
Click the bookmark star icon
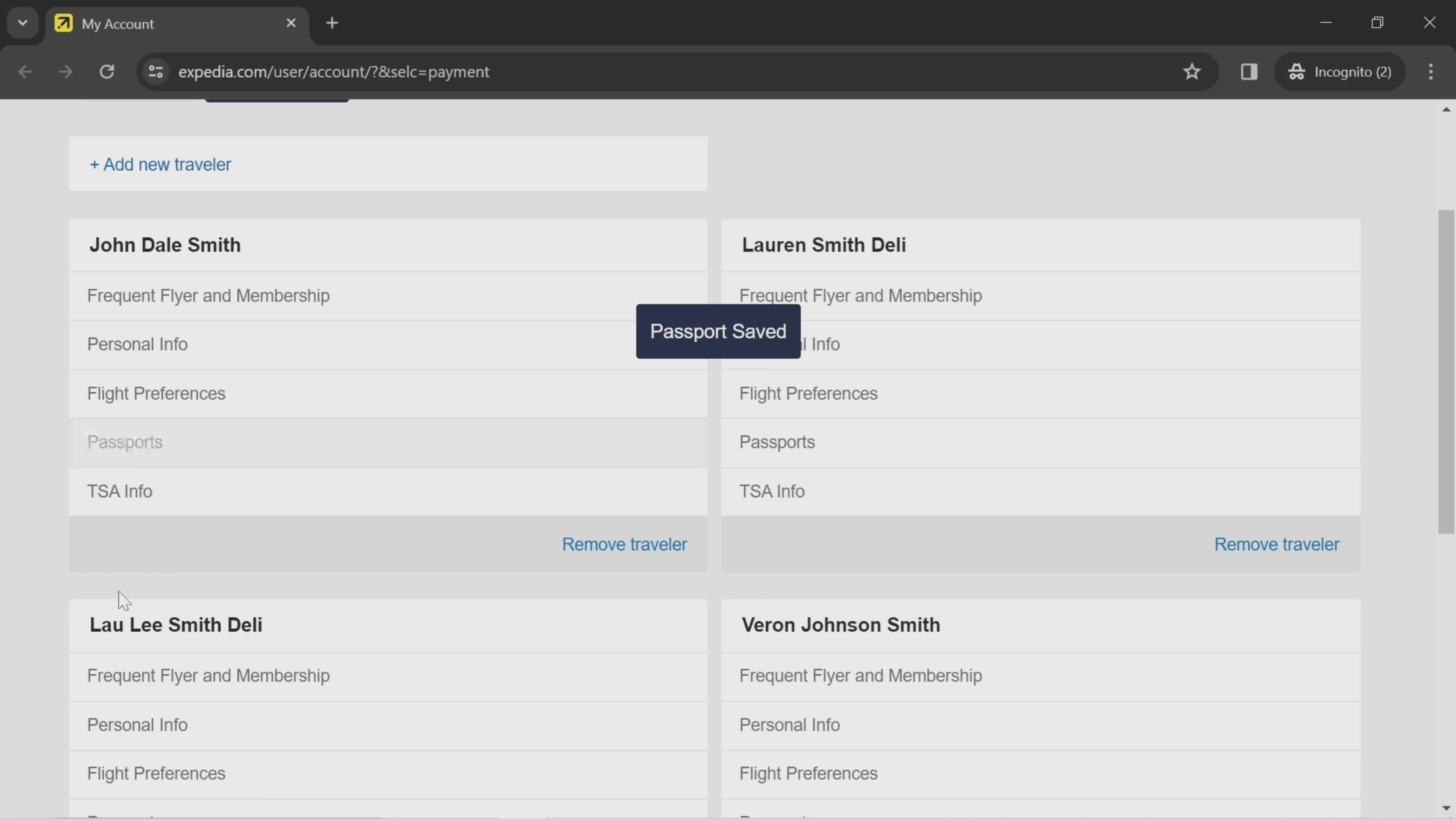(x=1192, y=71)
